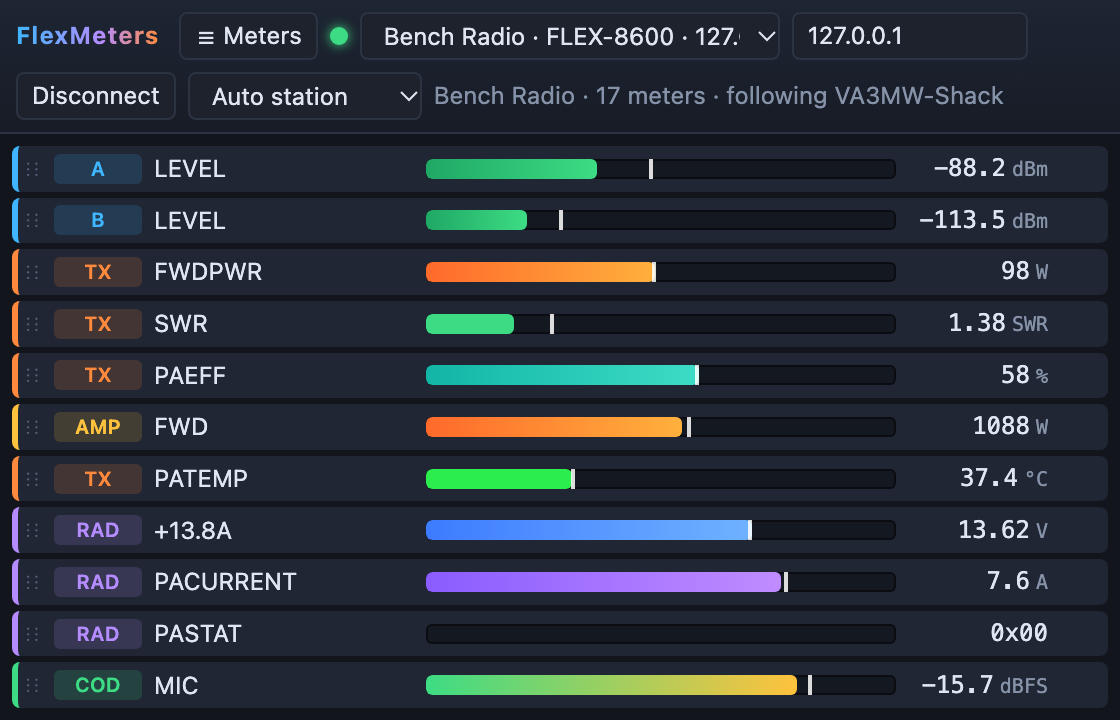
Task: Click the -88.2 dBm reading
Action: pos(991,169)
